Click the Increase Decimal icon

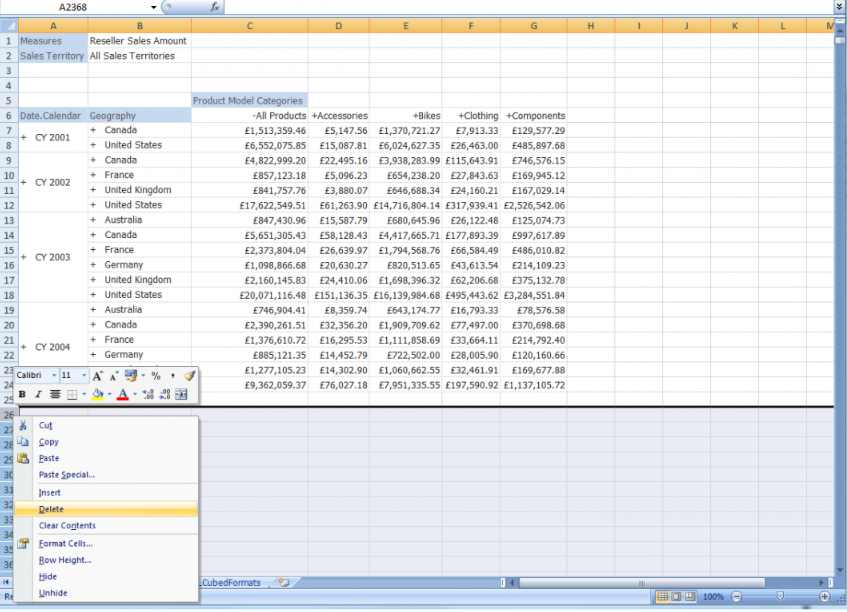pos(148,395)
